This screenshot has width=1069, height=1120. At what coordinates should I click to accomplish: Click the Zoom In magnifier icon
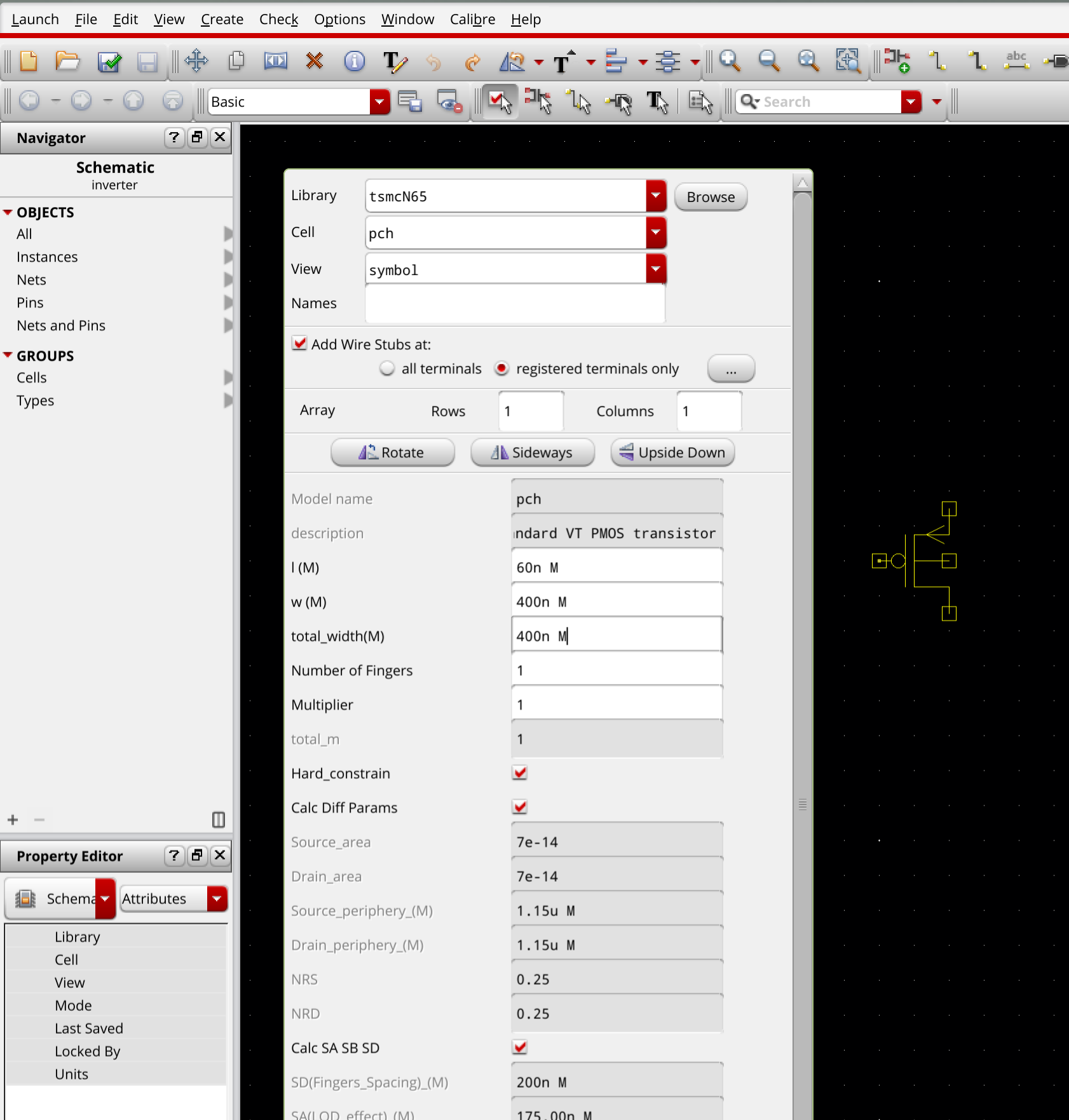(730, 61)
